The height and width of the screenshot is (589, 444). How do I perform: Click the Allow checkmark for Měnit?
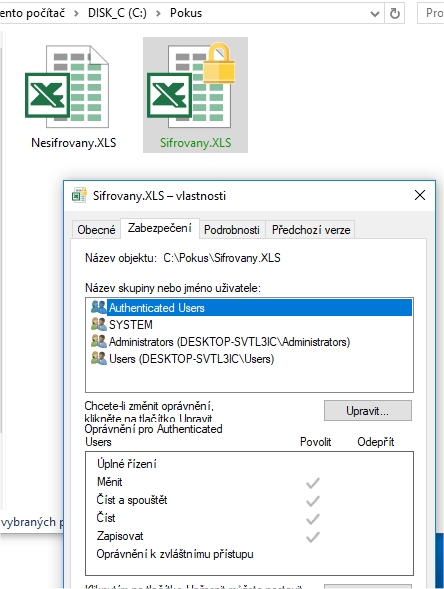(313, 483)
